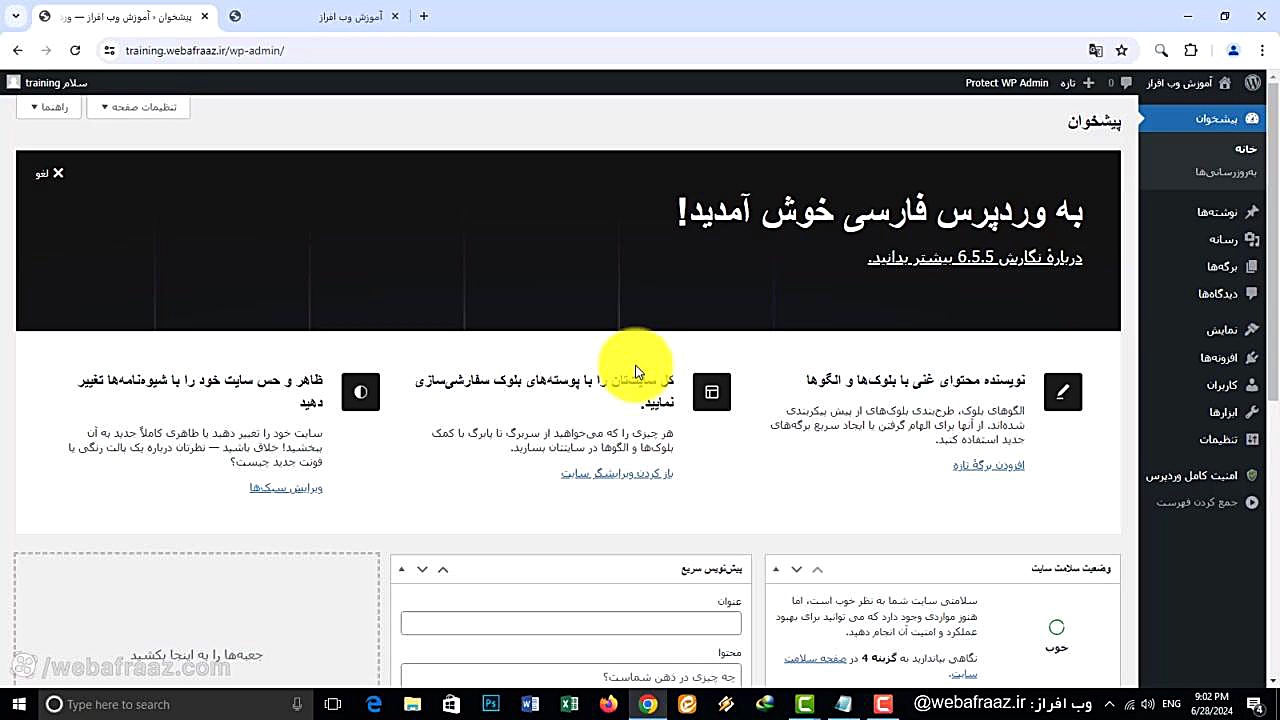Open Word from the taskbar

coord(530,704)
